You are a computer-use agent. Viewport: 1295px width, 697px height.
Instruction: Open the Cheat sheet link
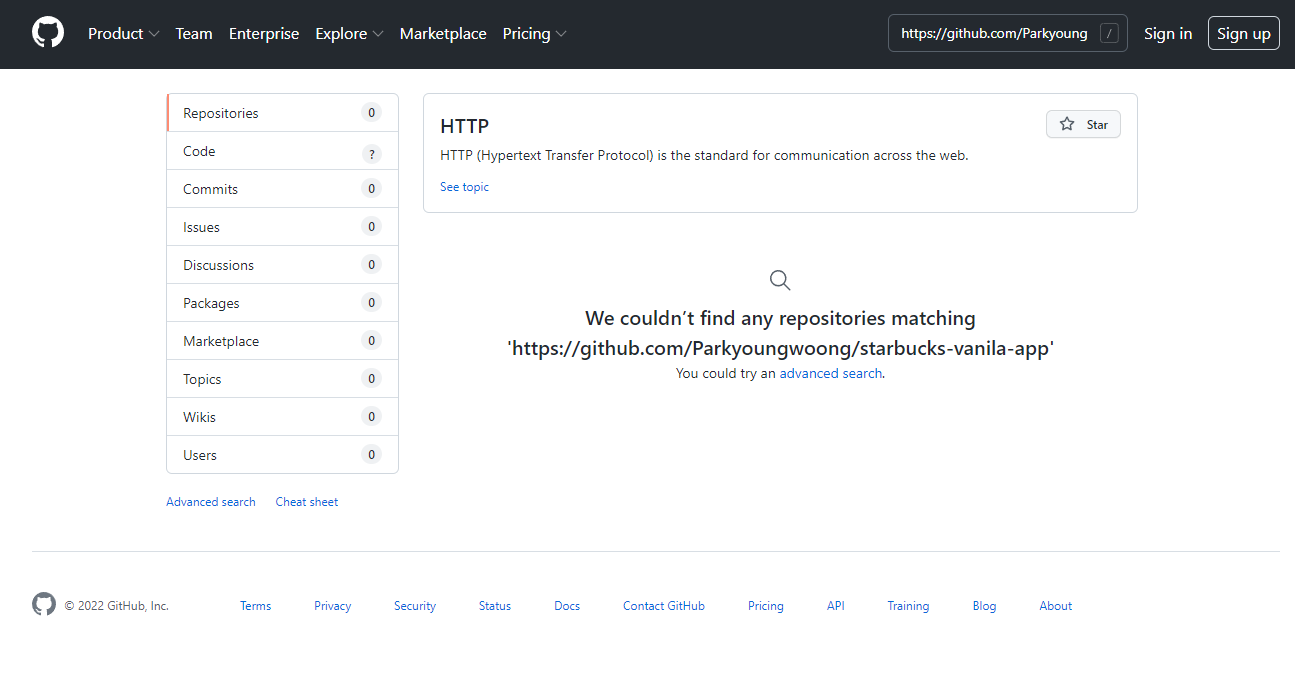(307, 502)
